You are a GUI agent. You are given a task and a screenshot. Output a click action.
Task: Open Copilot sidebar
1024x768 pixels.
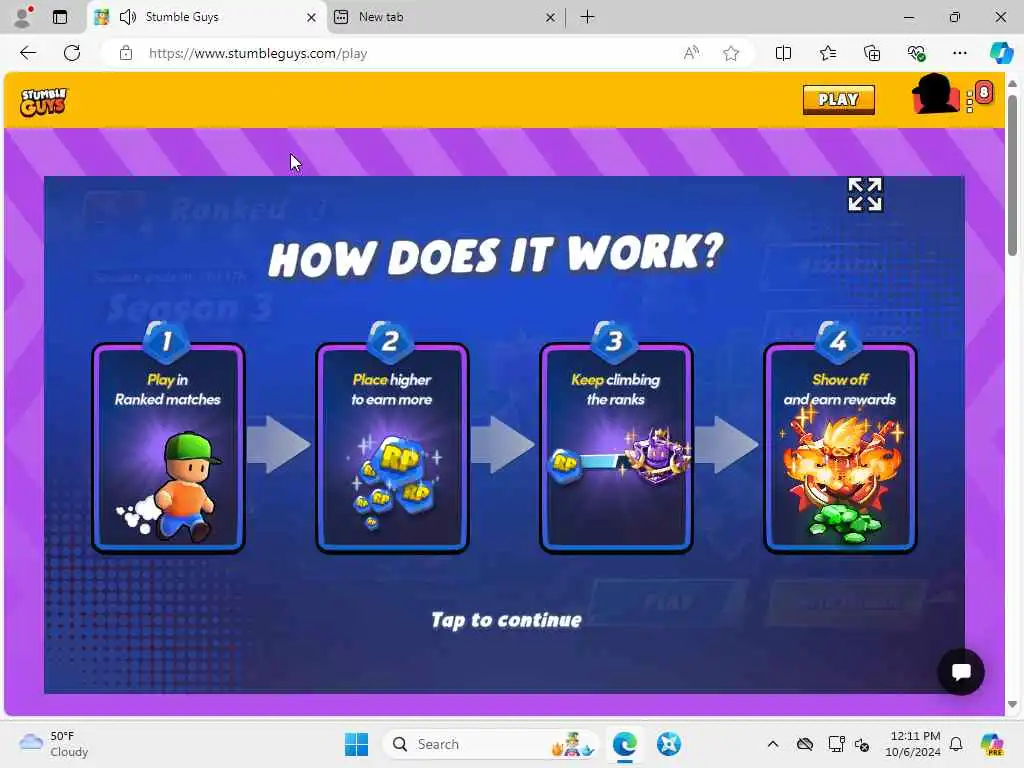[1001, 53]
